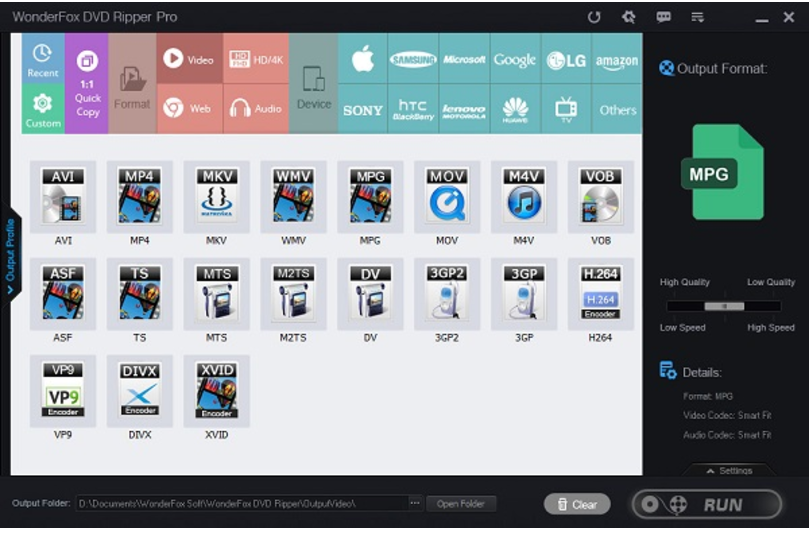Open the Device category
The image size is (812, 544).
pos(314,83)
